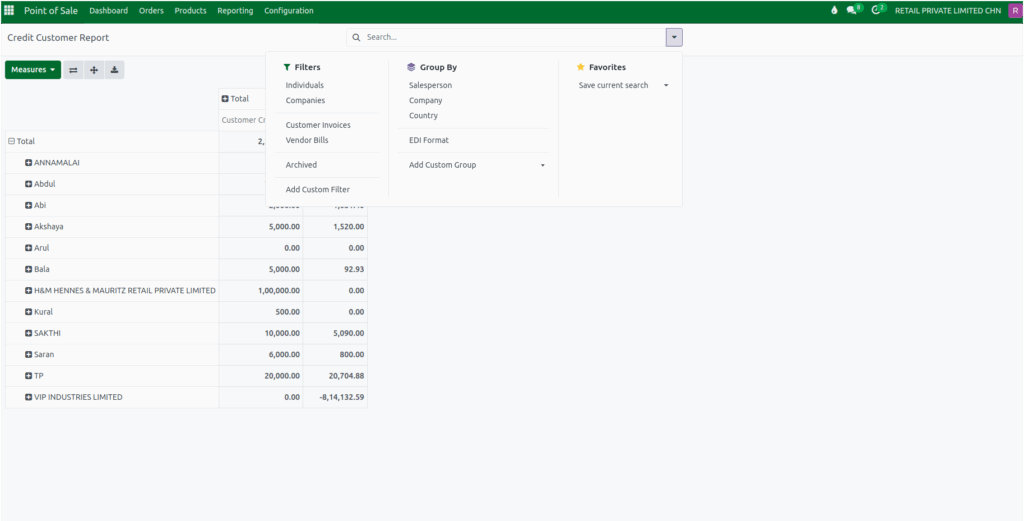Toggle the search options dropdown arrow
Image resolution: width=1024 pixels, height=521 pixels.
click(x=674, y=37)
